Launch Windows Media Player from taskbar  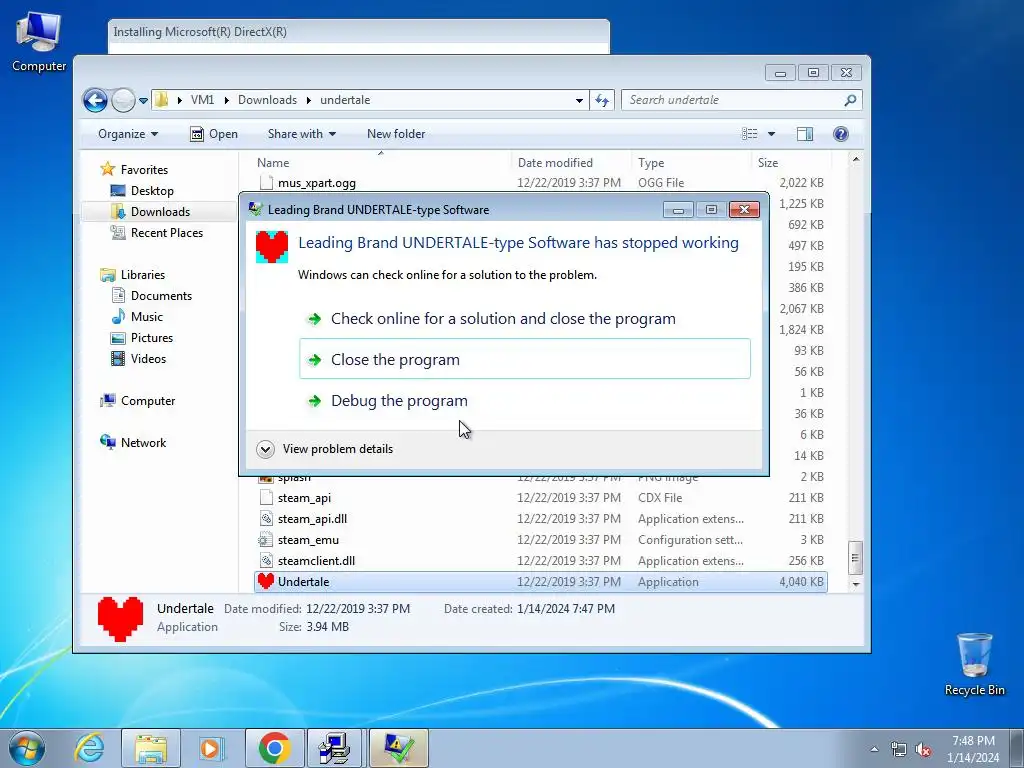point(211,748)
